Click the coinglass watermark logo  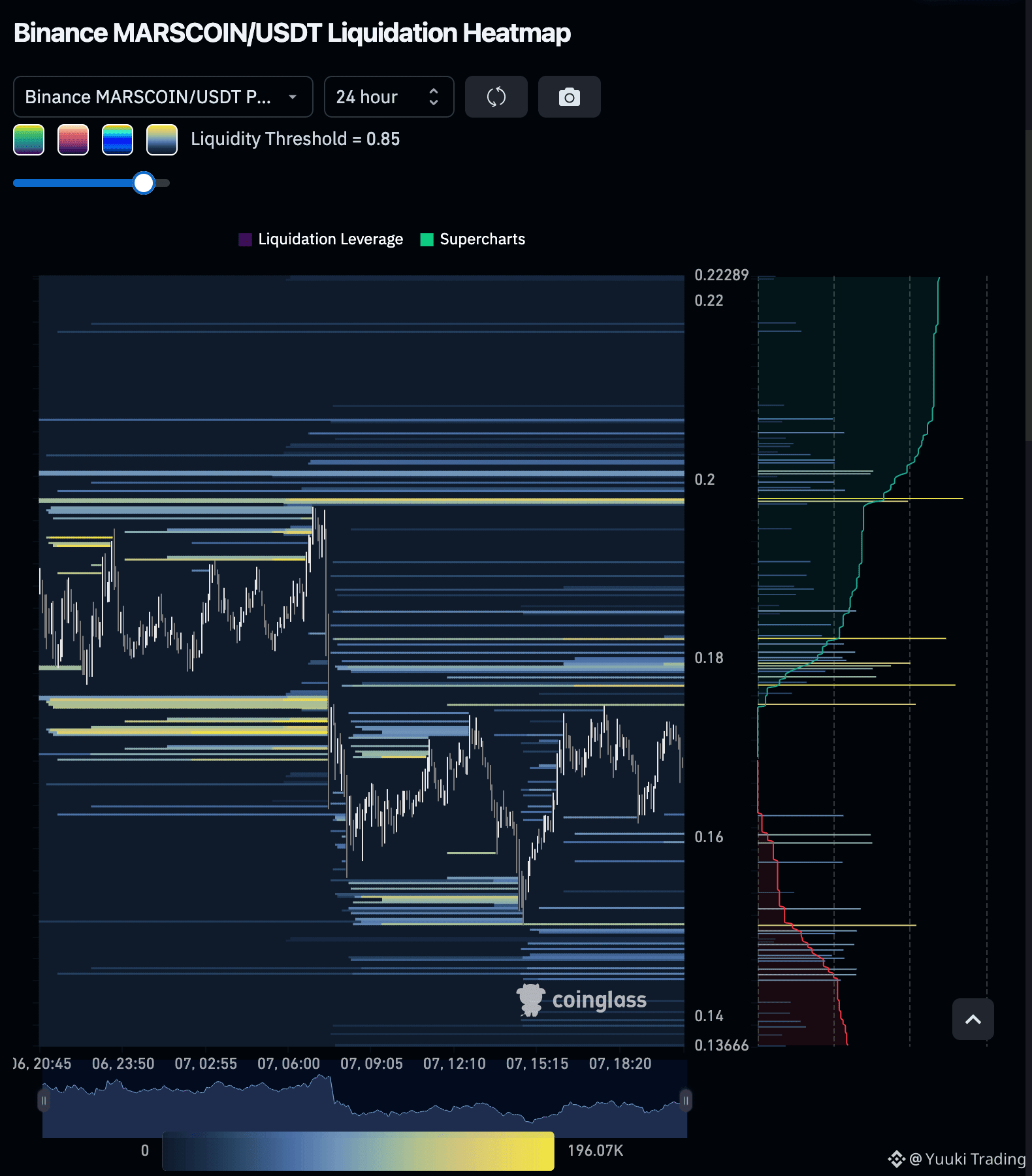click(581, 1000)
